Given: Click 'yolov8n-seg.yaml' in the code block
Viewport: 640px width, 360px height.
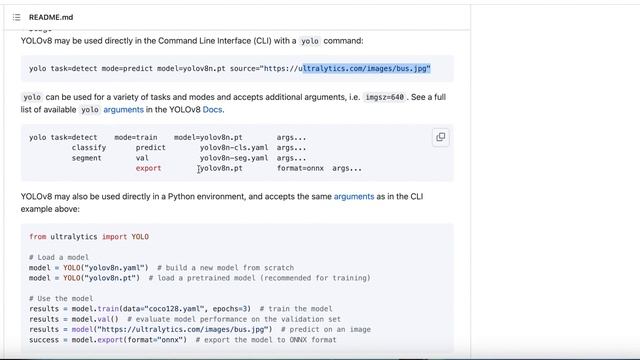Looking at the screenshot, I should [x=234, y=158].
